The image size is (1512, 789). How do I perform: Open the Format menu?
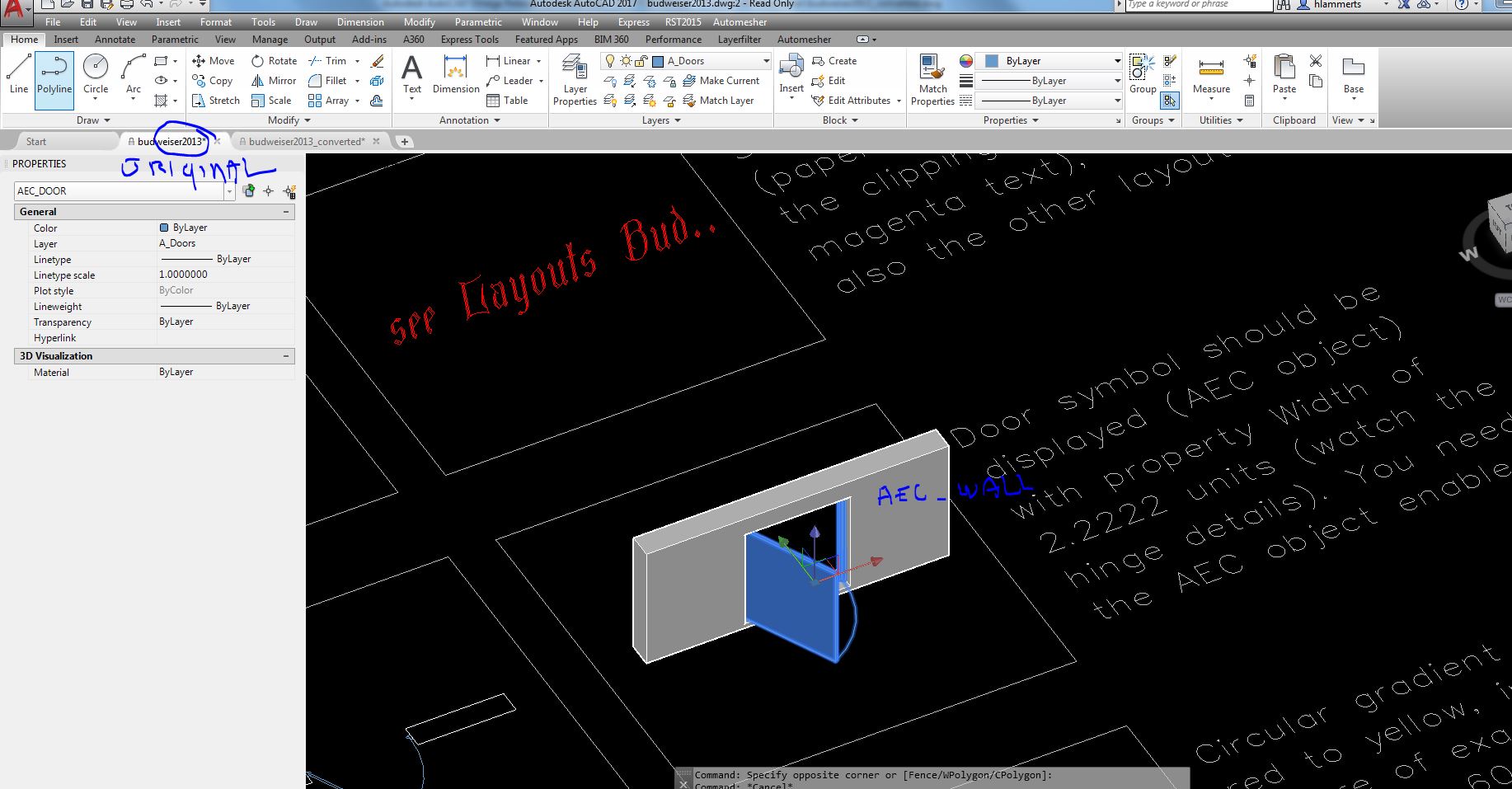pyautogui.click(x=215, y=22)
